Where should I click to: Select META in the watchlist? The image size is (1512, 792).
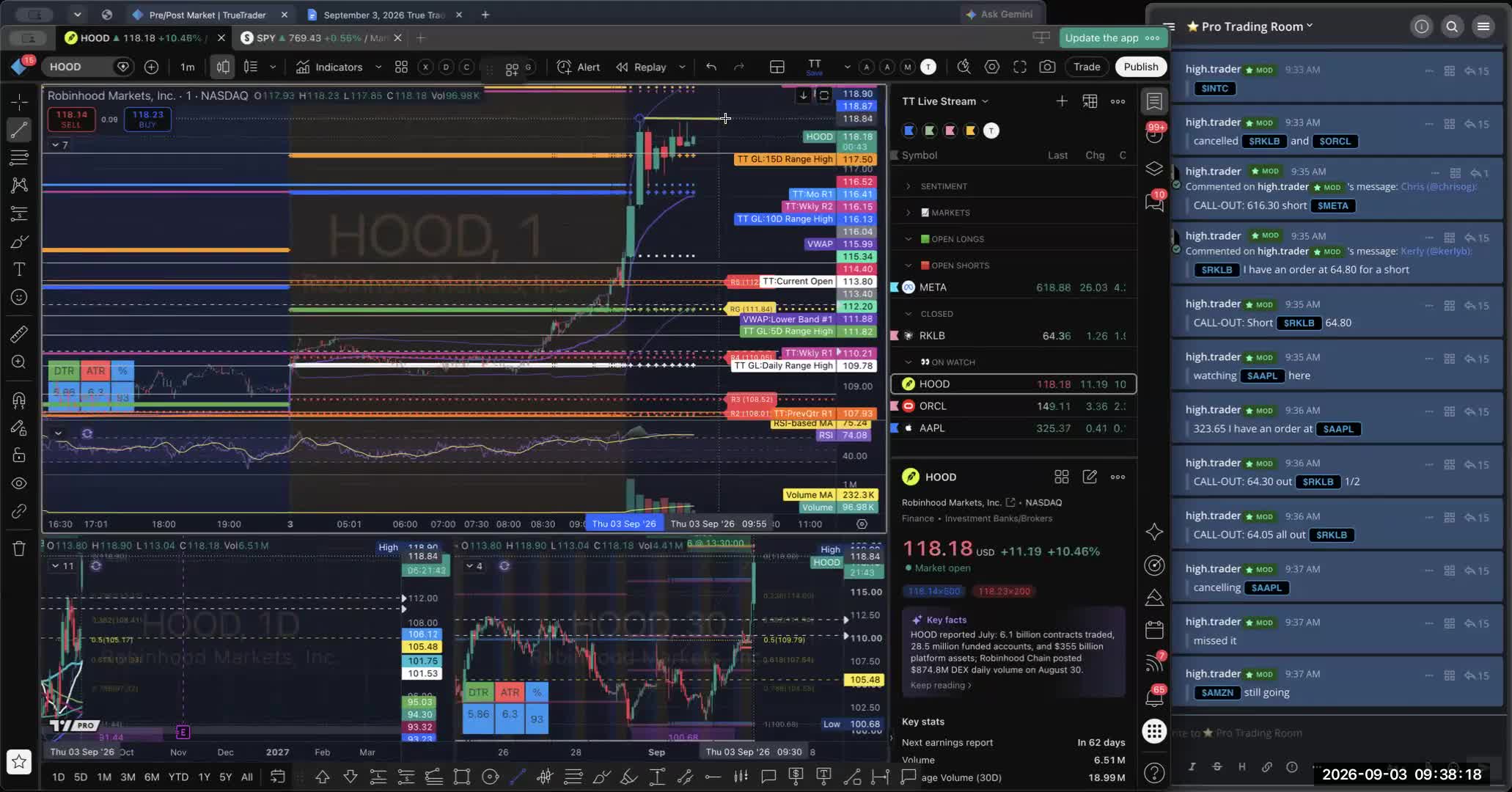[x=1013, y=287]
